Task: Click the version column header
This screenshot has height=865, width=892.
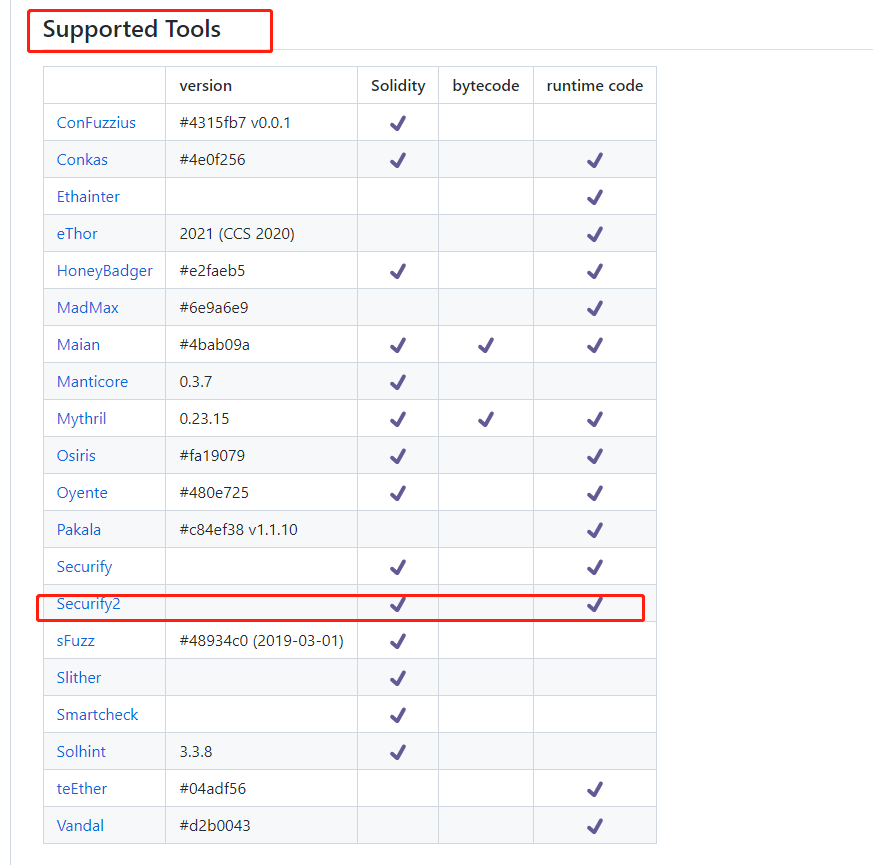Action: pyautogui.click(x=205, y=85)
